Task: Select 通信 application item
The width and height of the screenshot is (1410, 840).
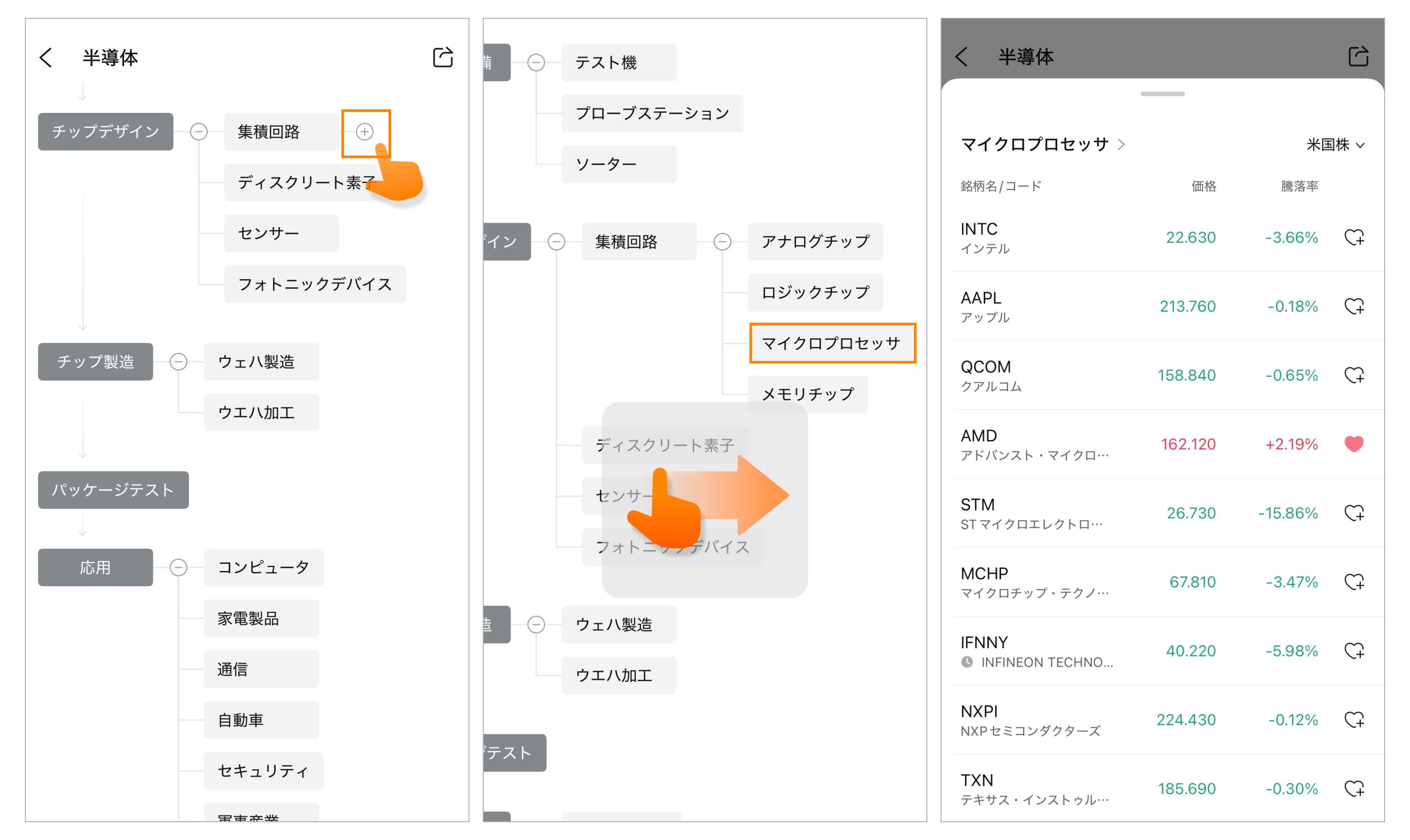Action: (261, 669)
